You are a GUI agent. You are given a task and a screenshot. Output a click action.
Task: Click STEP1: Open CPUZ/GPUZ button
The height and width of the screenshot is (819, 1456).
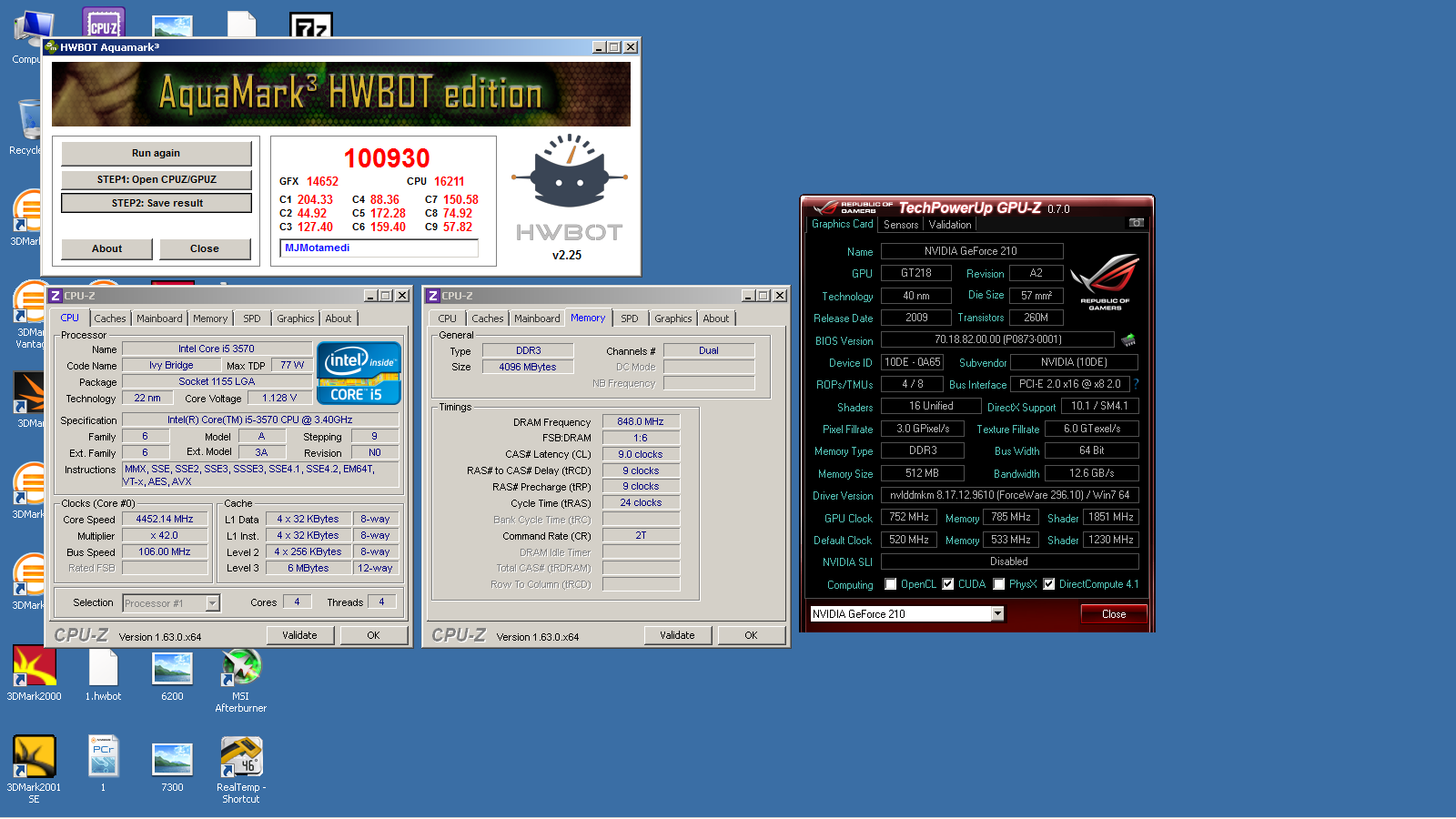click(x=156, y=179)
